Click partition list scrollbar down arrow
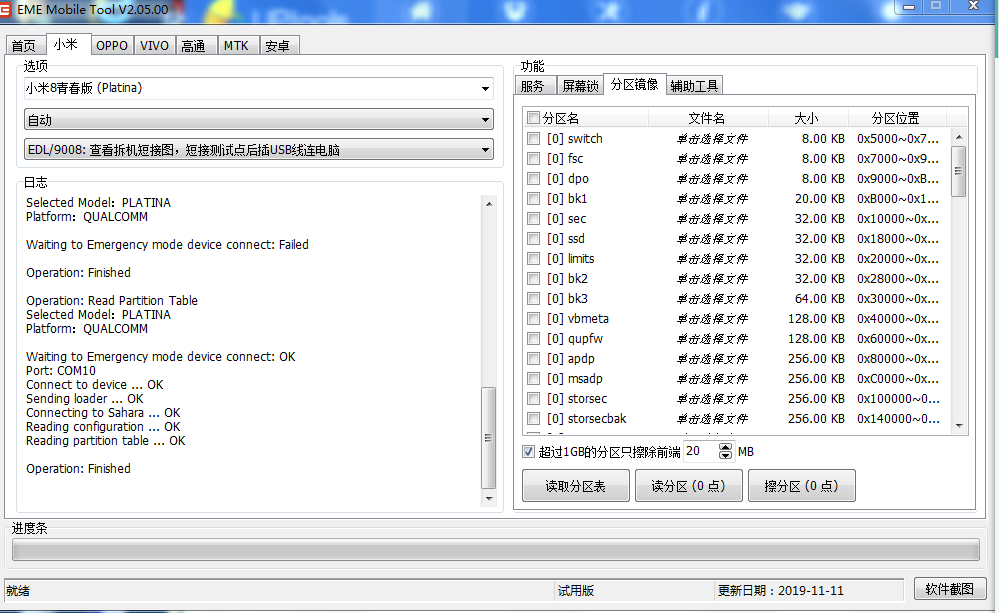This screenshot has height=613, width=999. pyautogui.click(x=959, y=426)
